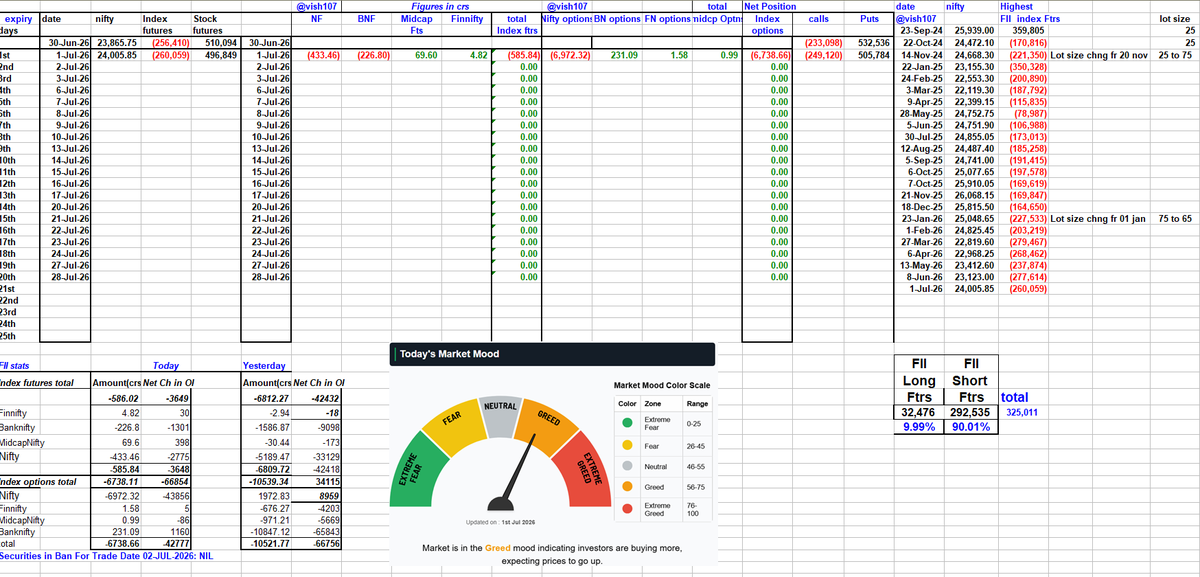Click the total Index ftrs value (585.84)

(x=523, y=55)
